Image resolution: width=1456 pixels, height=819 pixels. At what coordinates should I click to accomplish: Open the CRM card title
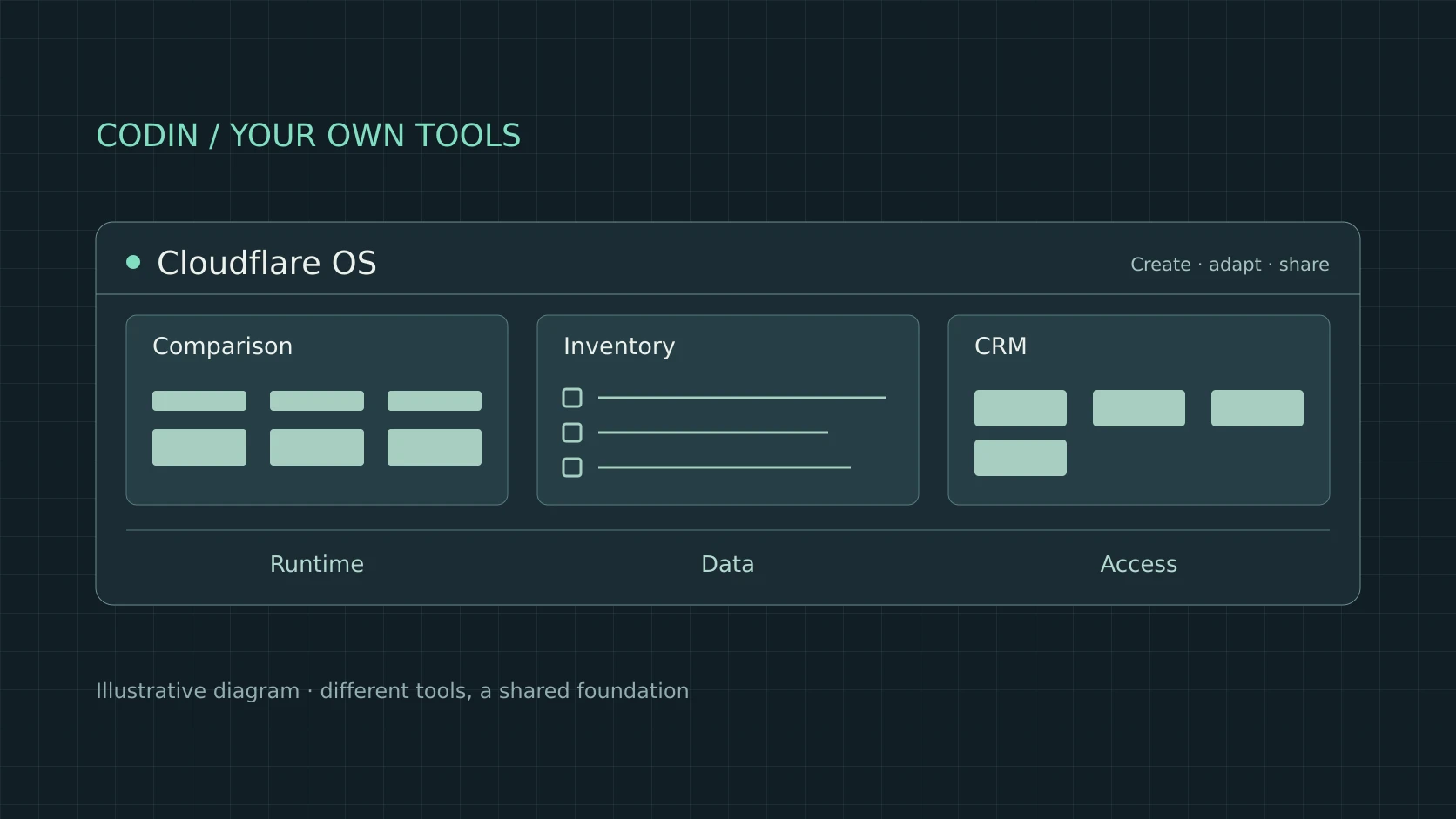click(1001, 346)
